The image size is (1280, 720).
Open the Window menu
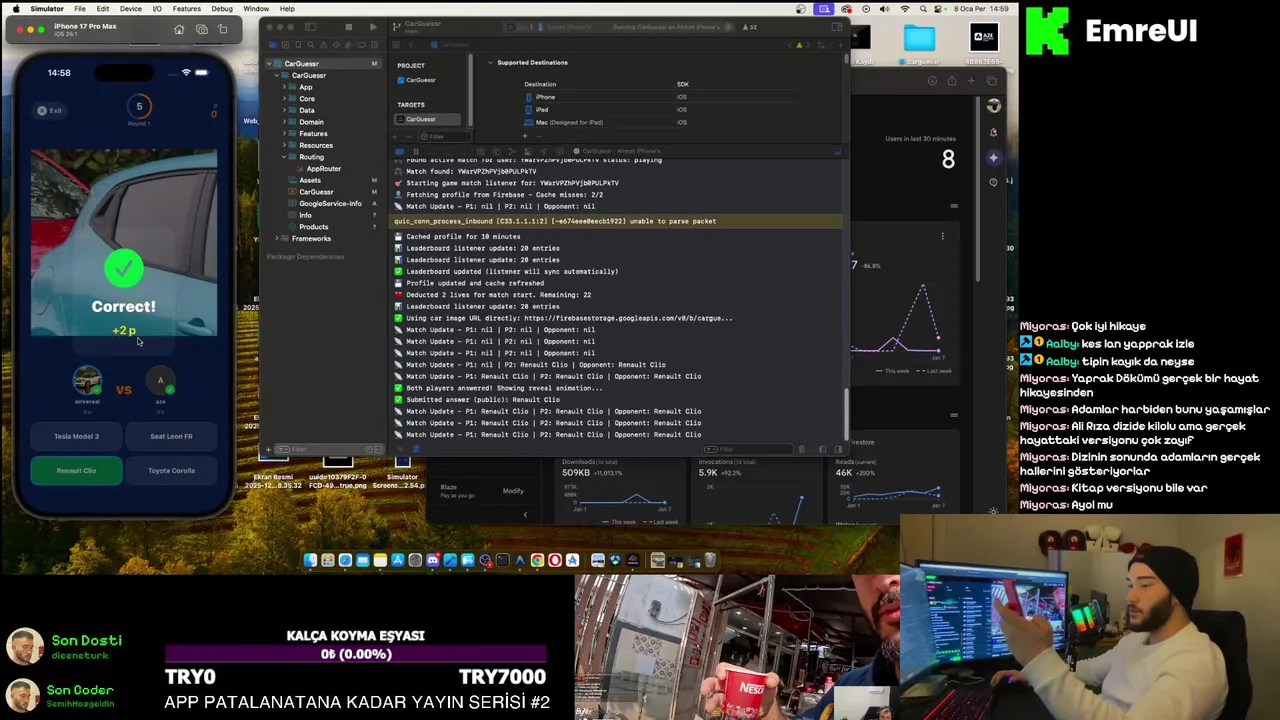[256, 8]
